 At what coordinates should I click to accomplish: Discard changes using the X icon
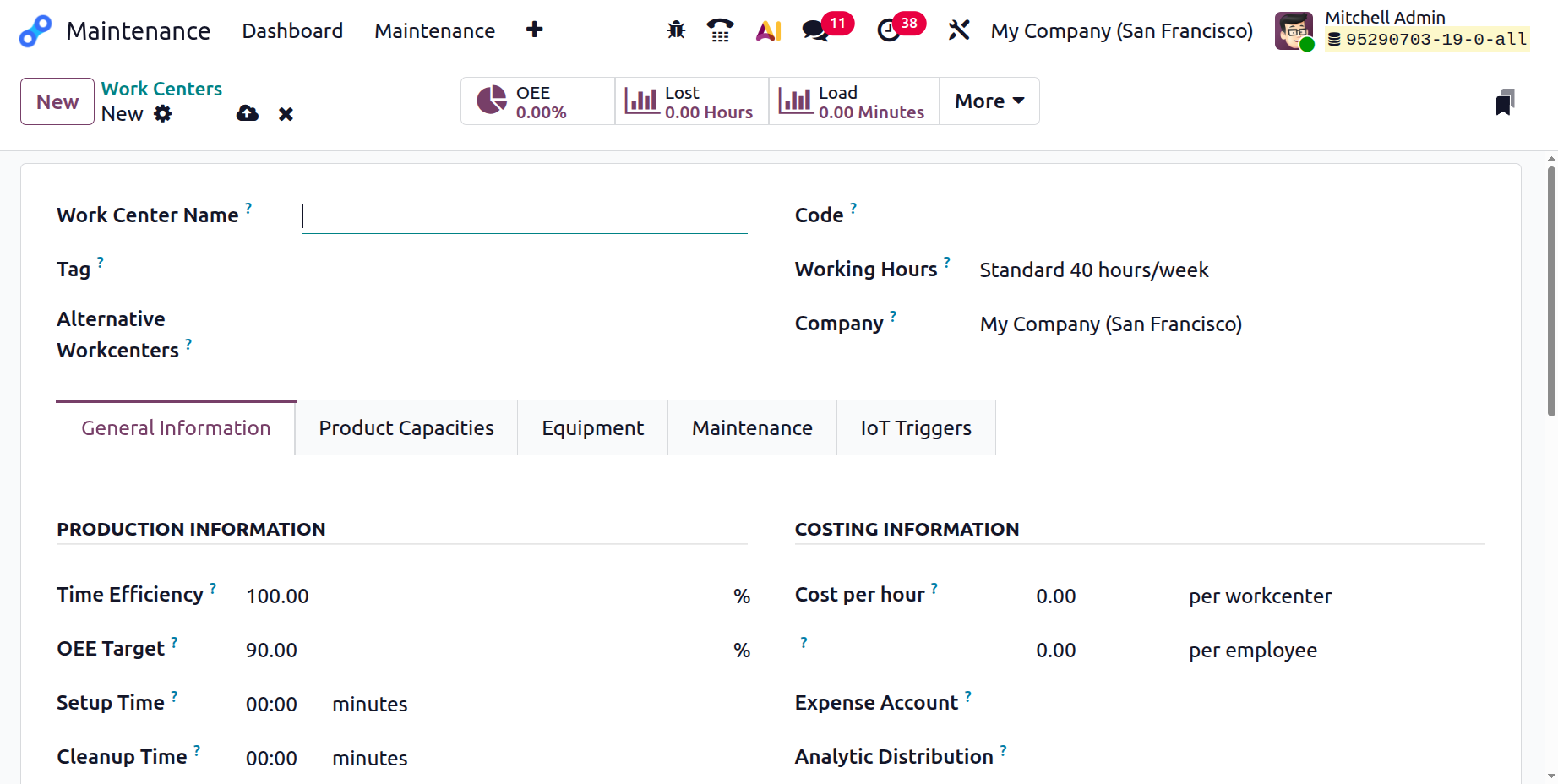pyautogui.click(x=286, y=113)
